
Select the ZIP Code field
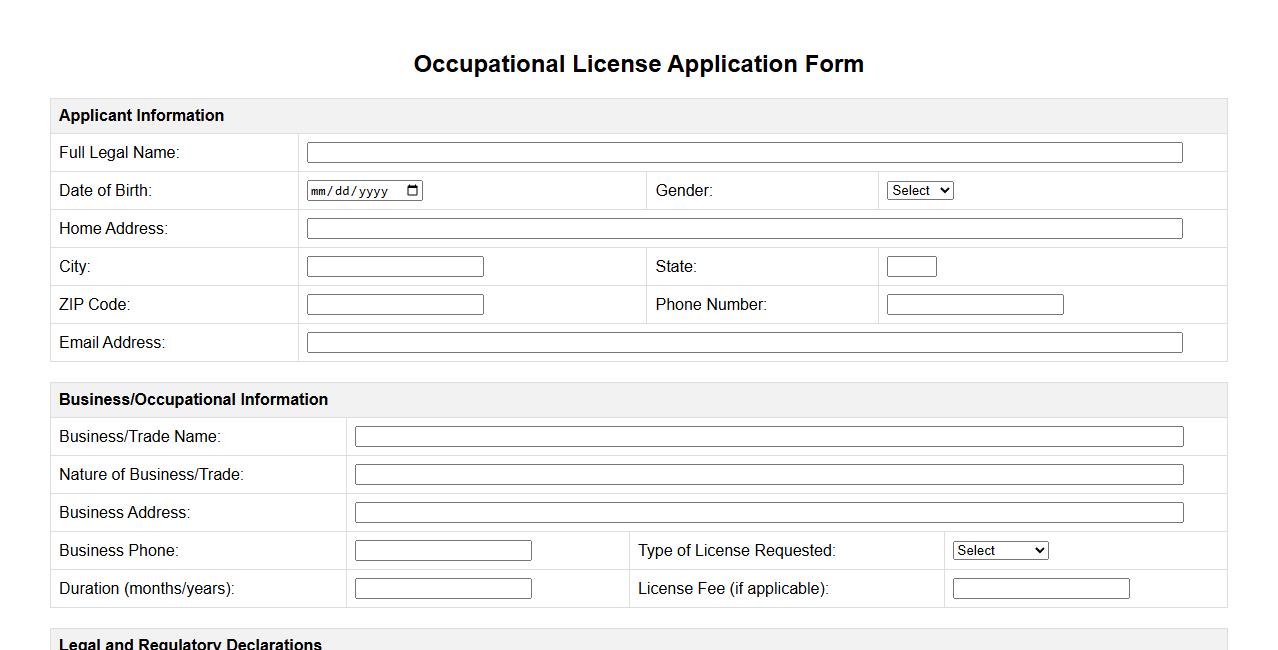coord(394,304)
